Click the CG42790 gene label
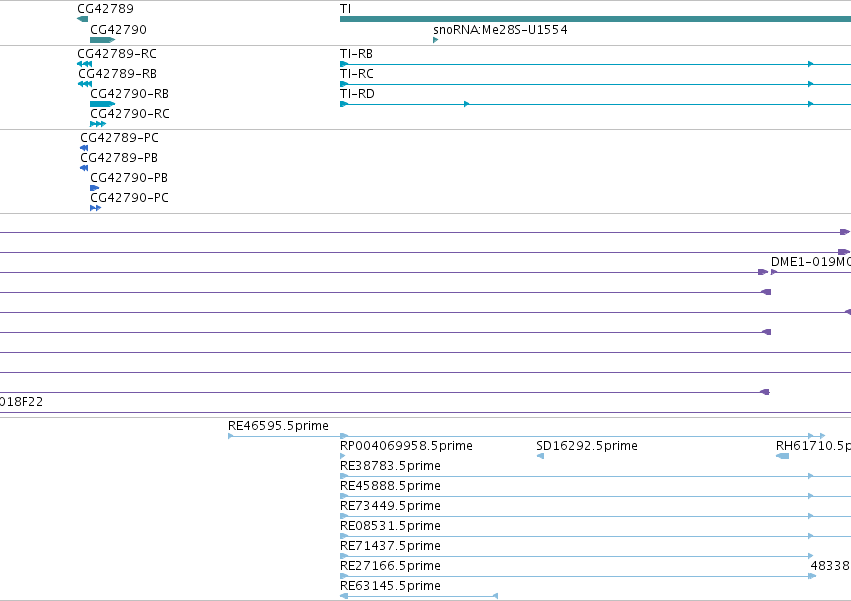Screen dimensions: 851x601 pyautogui.click(x=118, y=29)
